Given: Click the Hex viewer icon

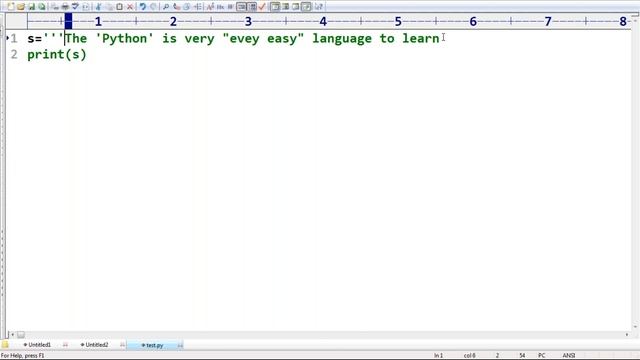Looking at the screenshot, I should pos(220,7).
